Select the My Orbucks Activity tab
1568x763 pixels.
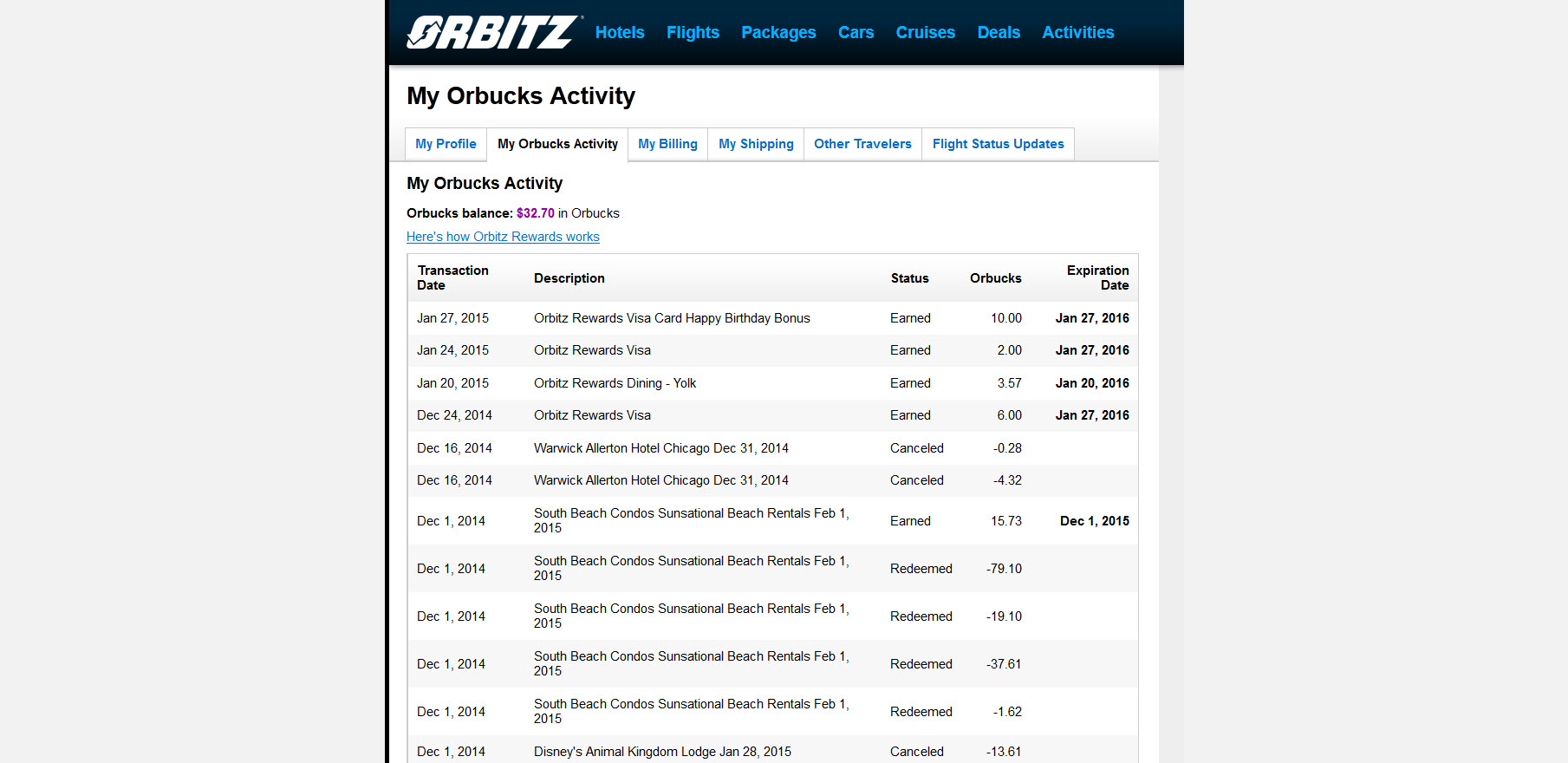(x=557, y=144)
